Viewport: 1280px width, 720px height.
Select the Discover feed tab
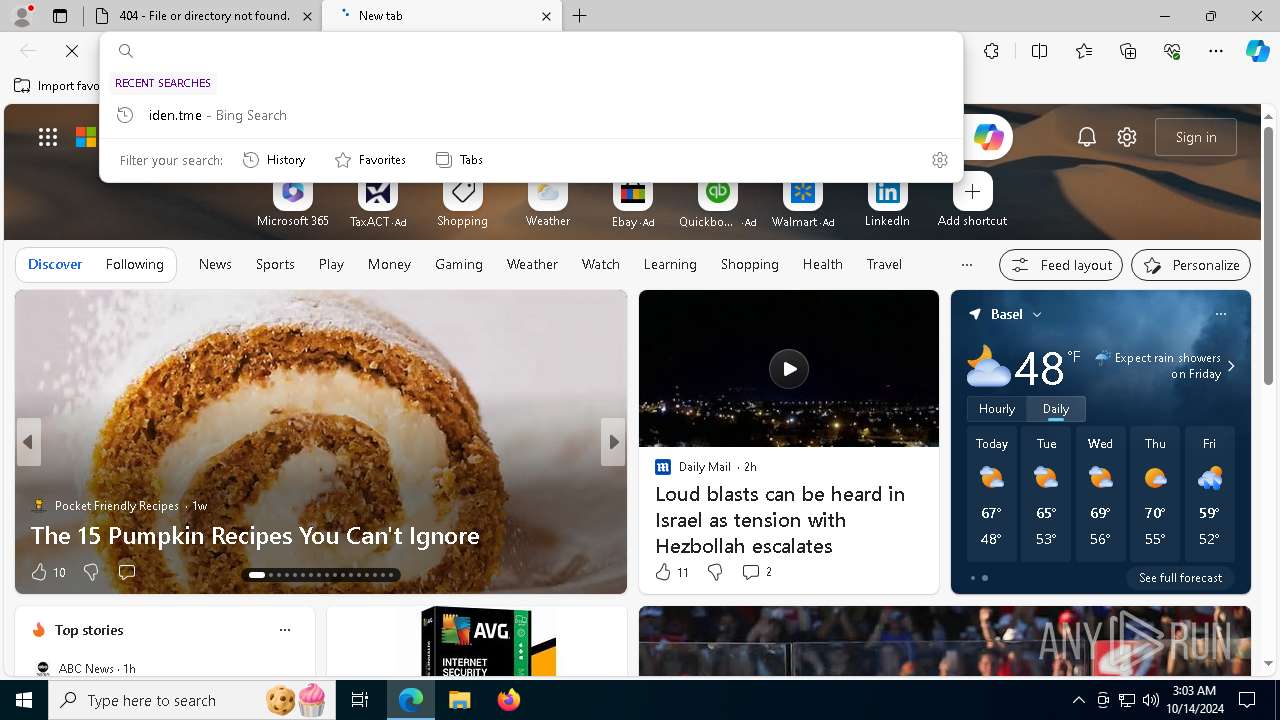(55, 265)
